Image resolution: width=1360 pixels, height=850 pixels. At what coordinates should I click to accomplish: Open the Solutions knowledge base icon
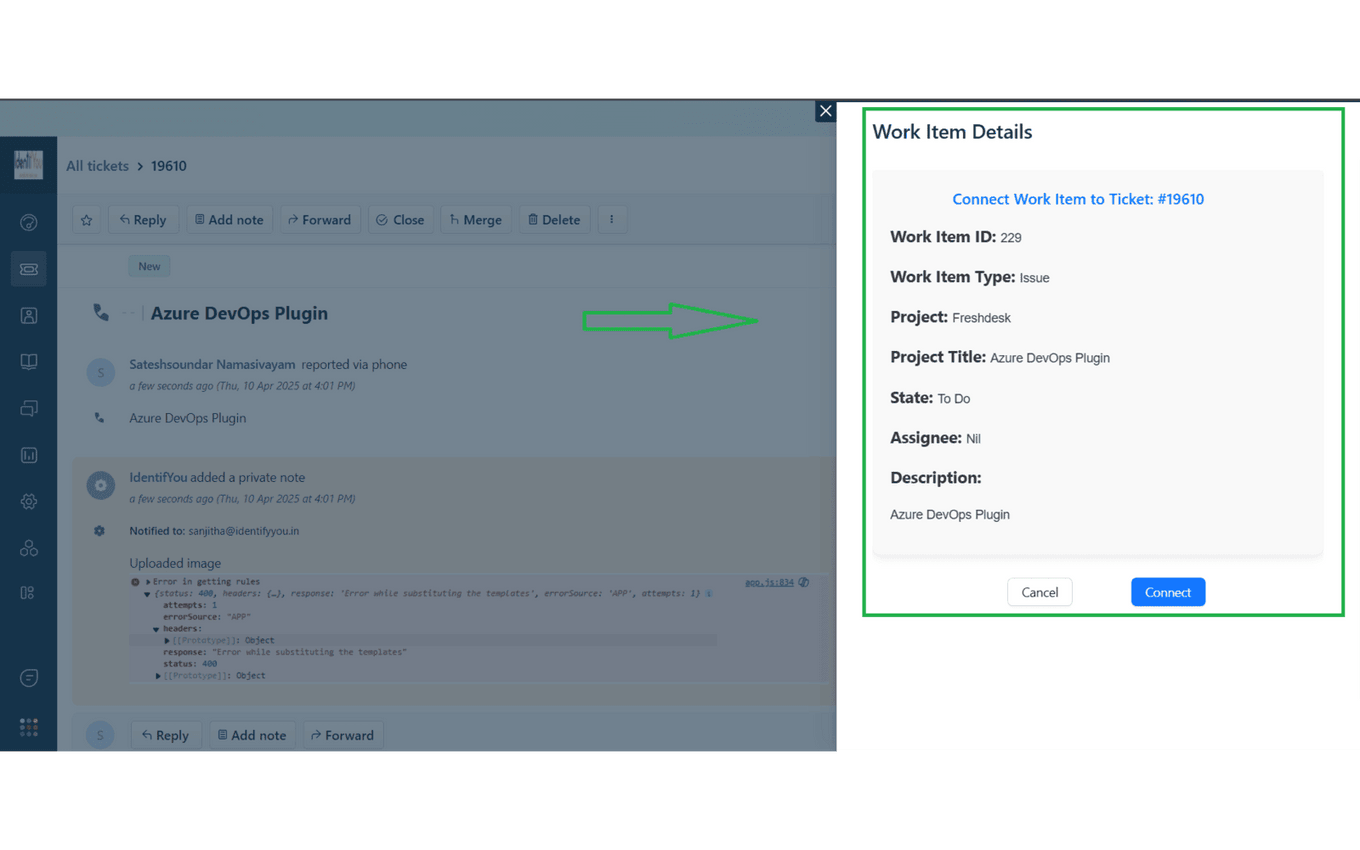click(x=28, y=361)
